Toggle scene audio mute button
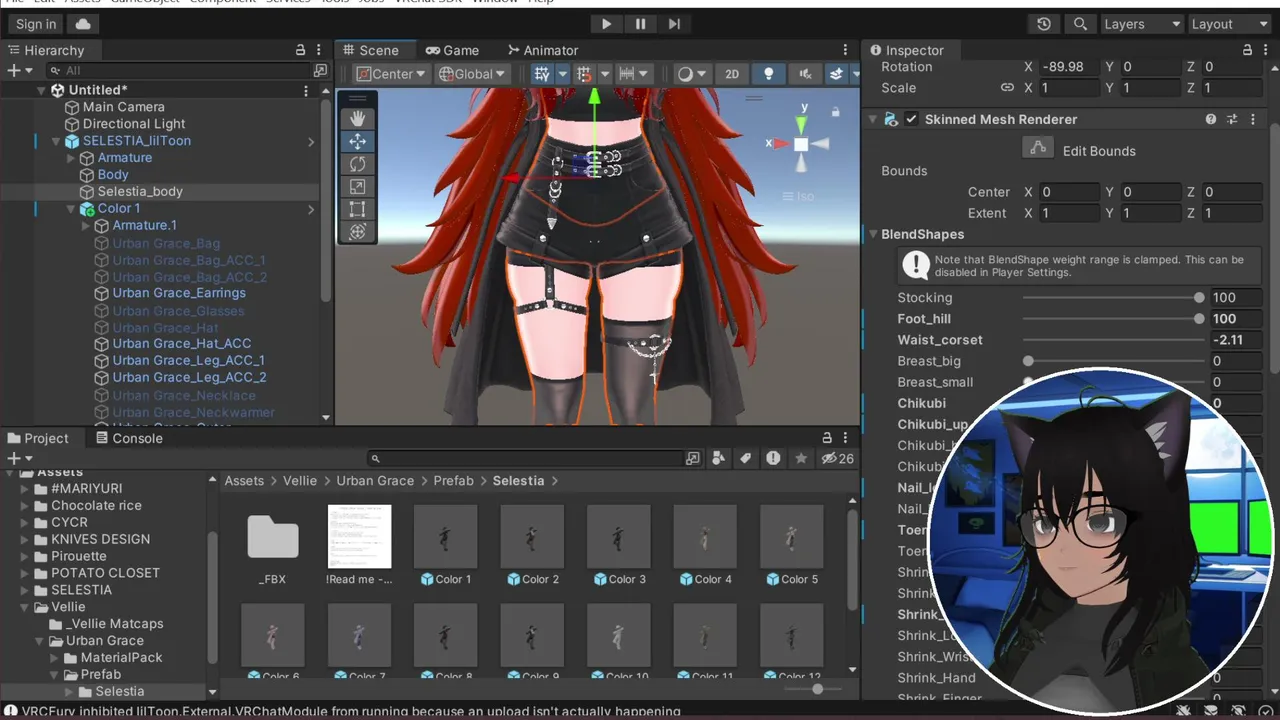1280x720 pixels. 804,74
